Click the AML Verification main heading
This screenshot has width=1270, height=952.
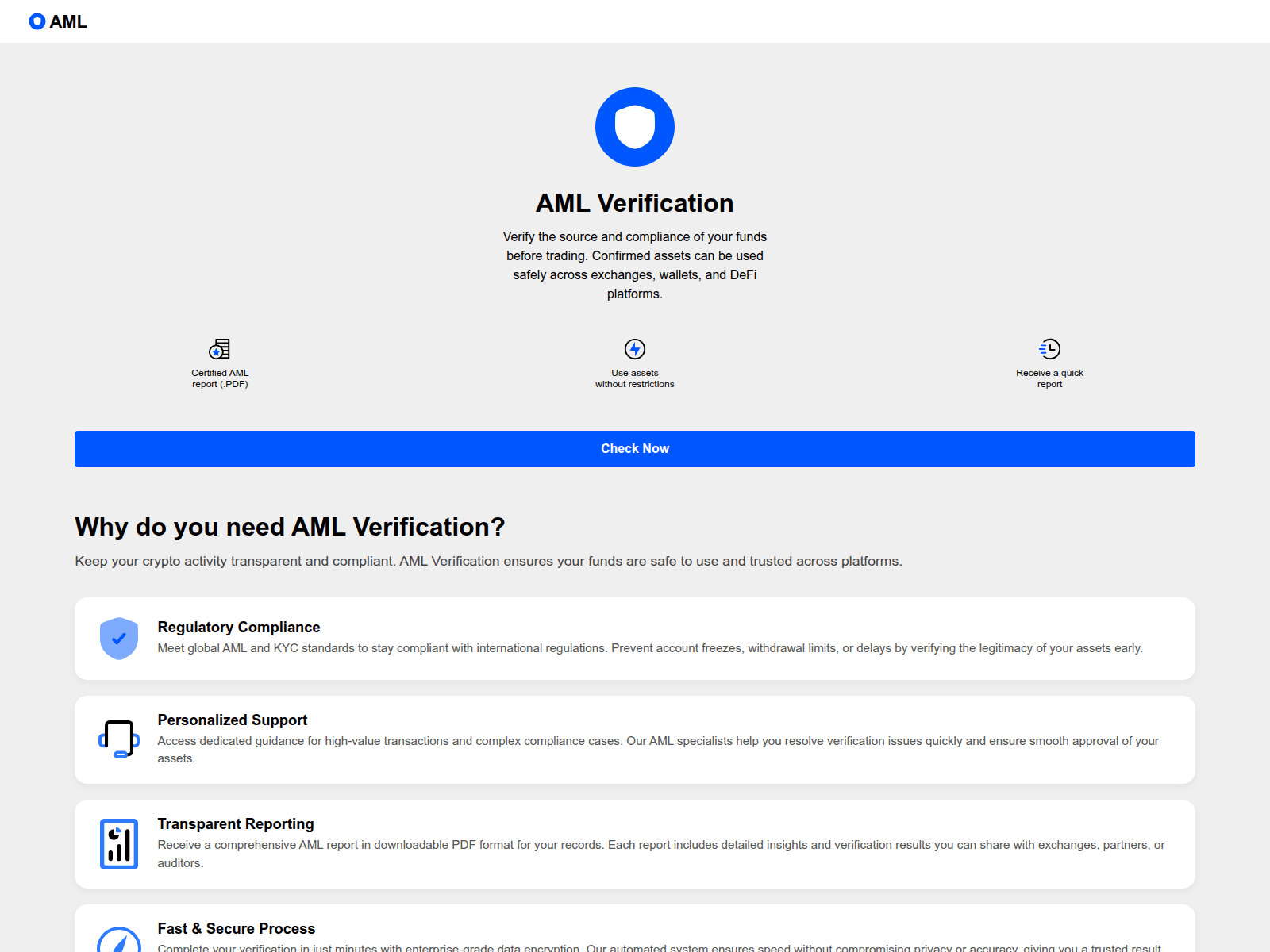click(x=635, y=203)
